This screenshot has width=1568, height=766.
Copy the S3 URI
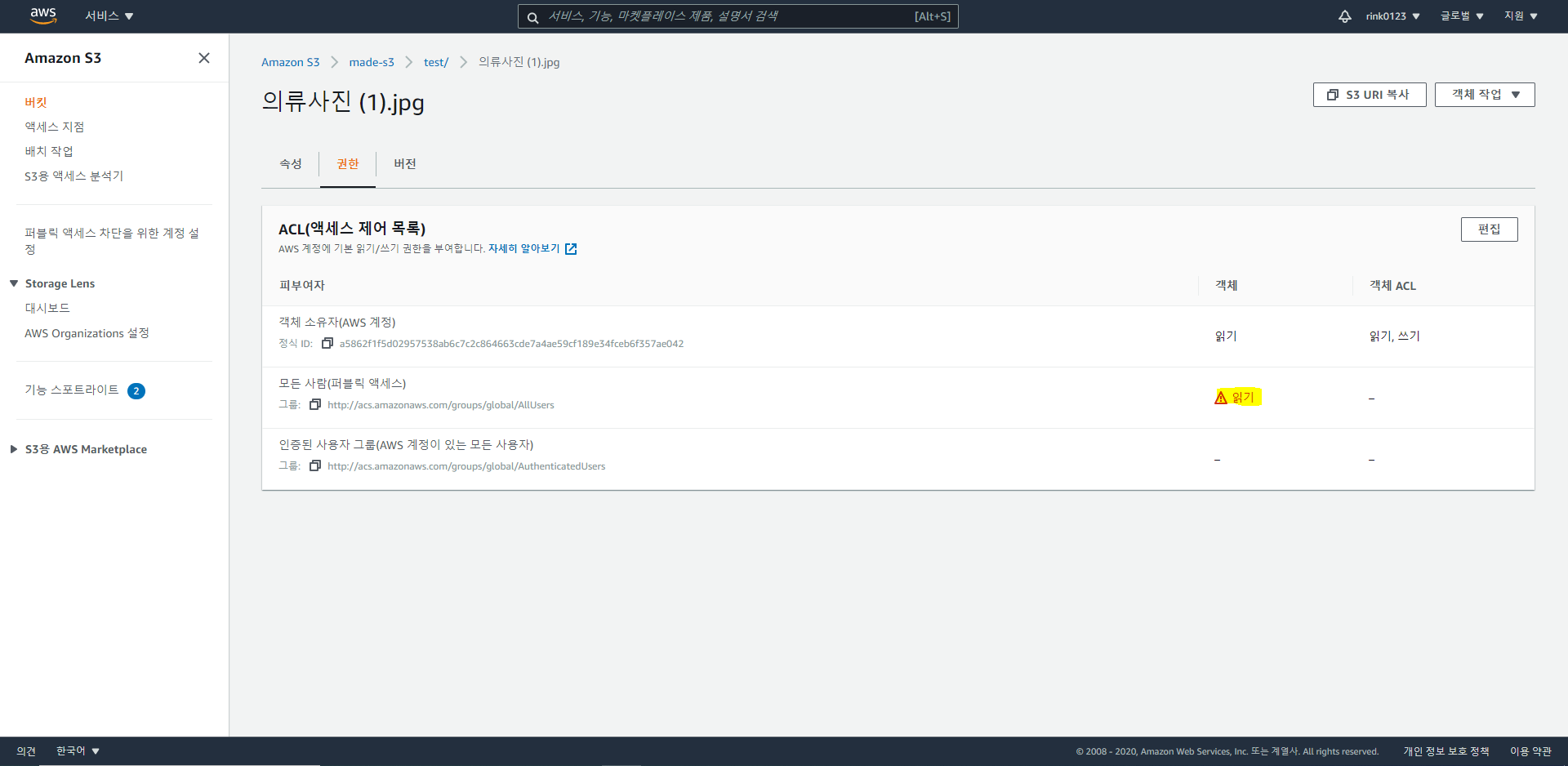point(1370,95)
